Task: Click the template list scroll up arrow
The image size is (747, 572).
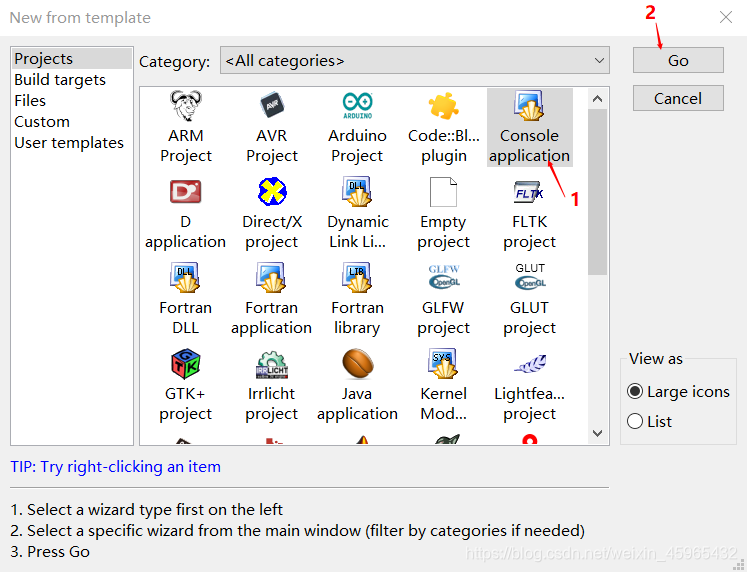Action: [x=597, y=99]
